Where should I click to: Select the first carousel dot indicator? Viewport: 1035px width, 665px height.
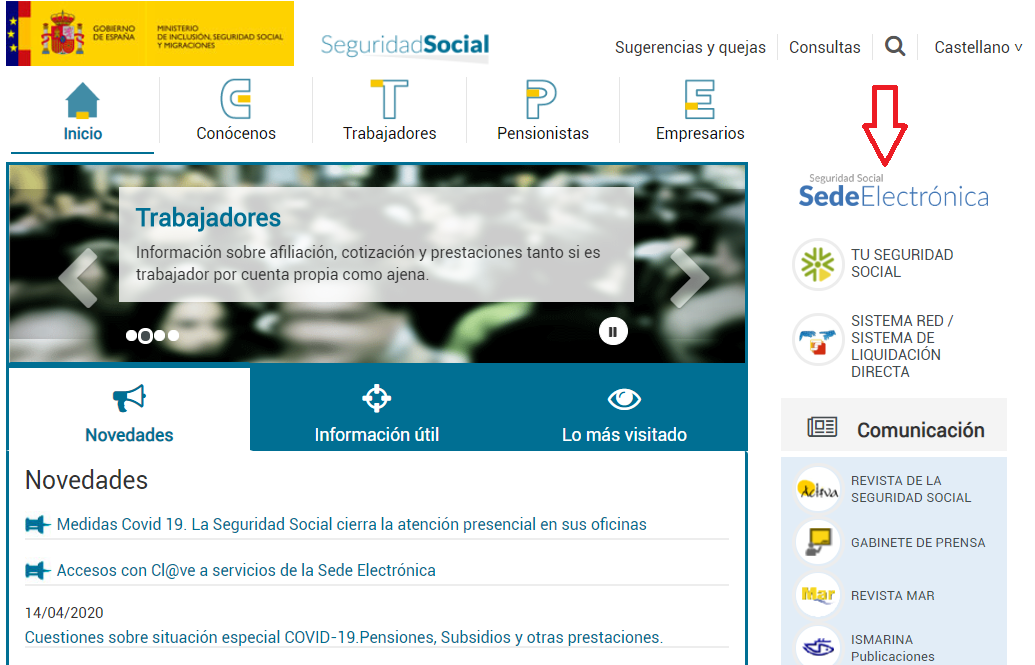click(x=131, y=336)
